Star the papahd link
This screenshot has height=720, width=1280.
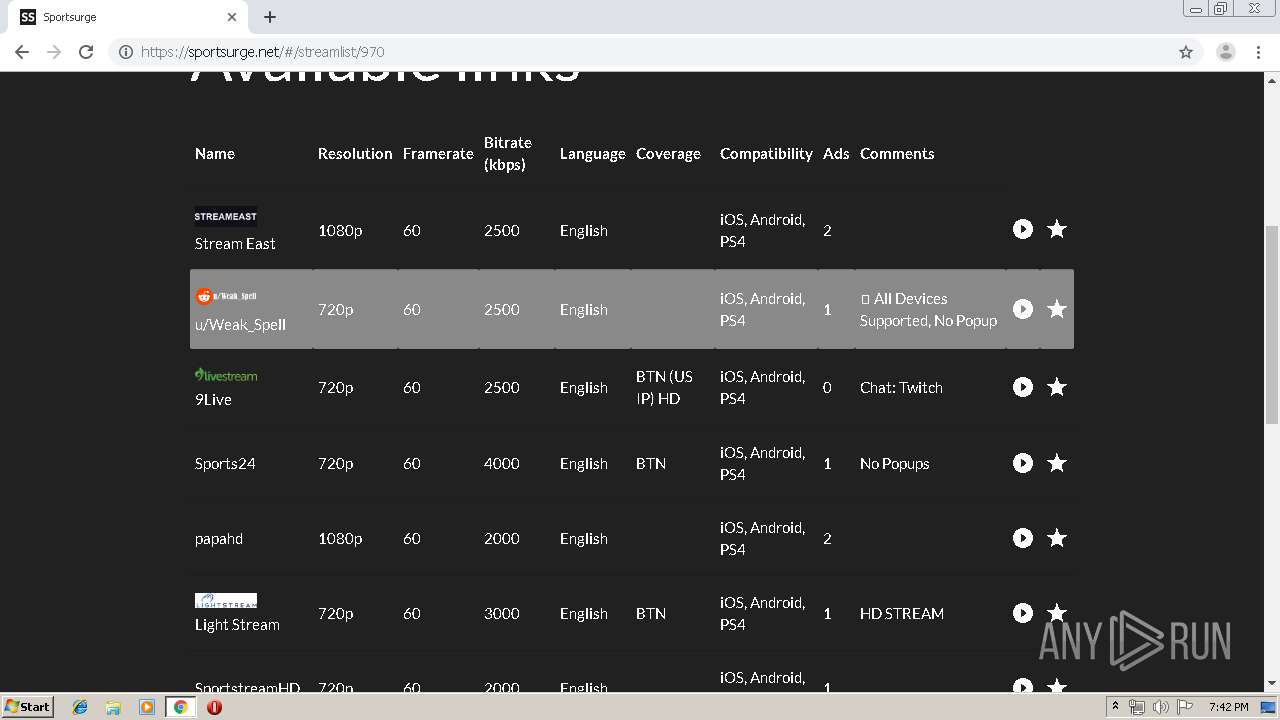[x=1057, y=538]
